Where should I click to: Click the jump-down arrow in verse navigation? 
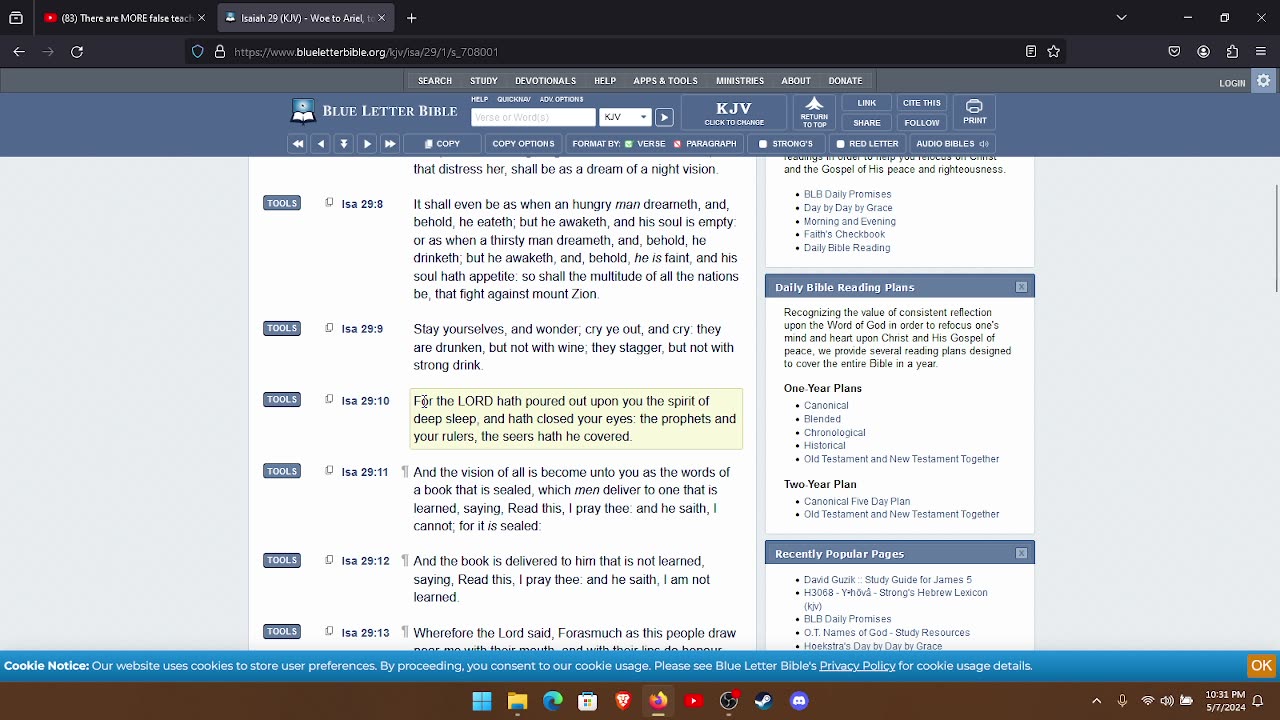344,144
